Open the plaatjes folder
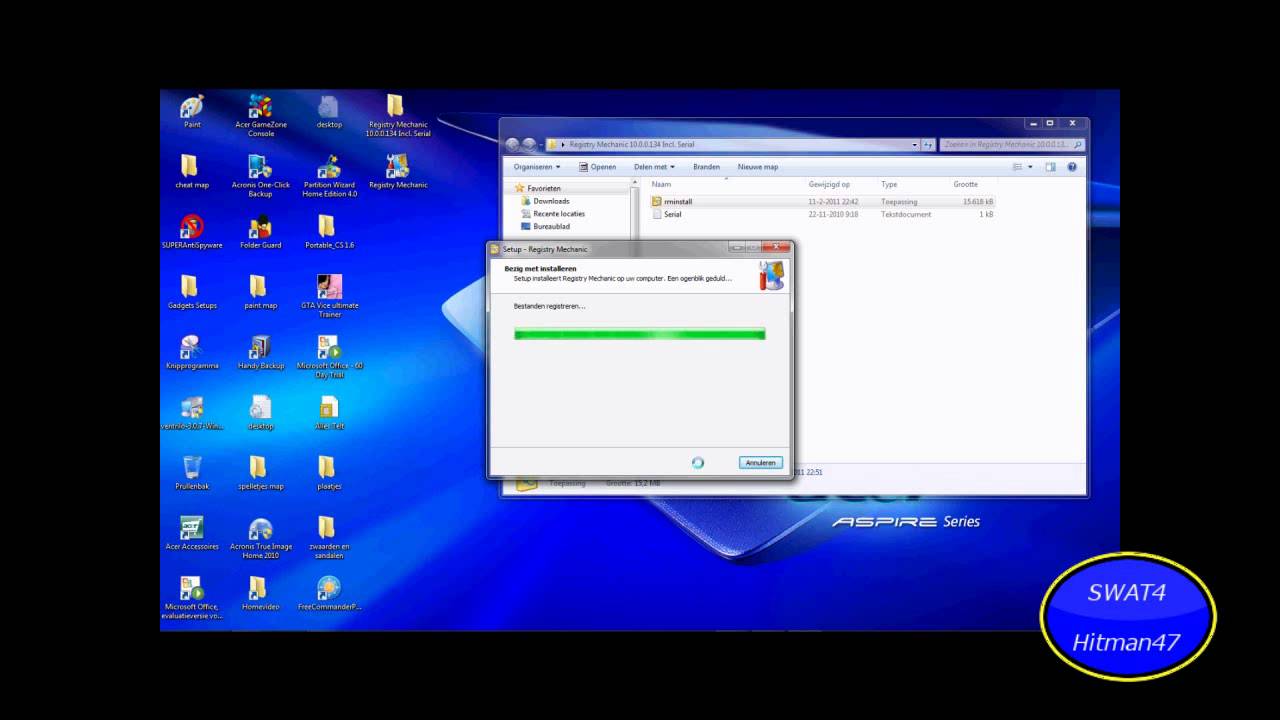The image size is (1280, 720). 329,472
